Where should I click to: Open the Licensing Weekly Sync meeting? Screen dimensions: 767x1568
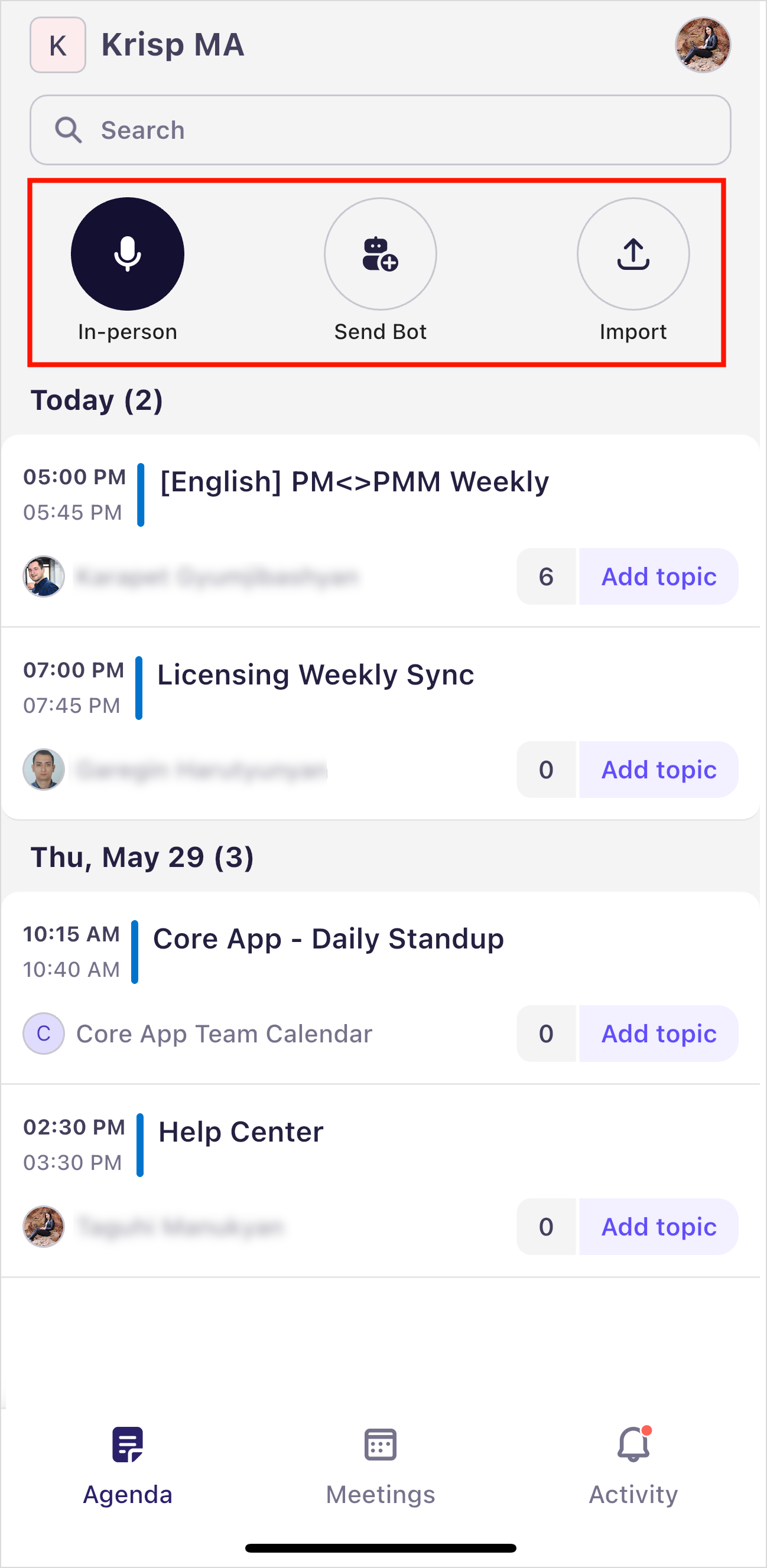(x=316, y=675)
